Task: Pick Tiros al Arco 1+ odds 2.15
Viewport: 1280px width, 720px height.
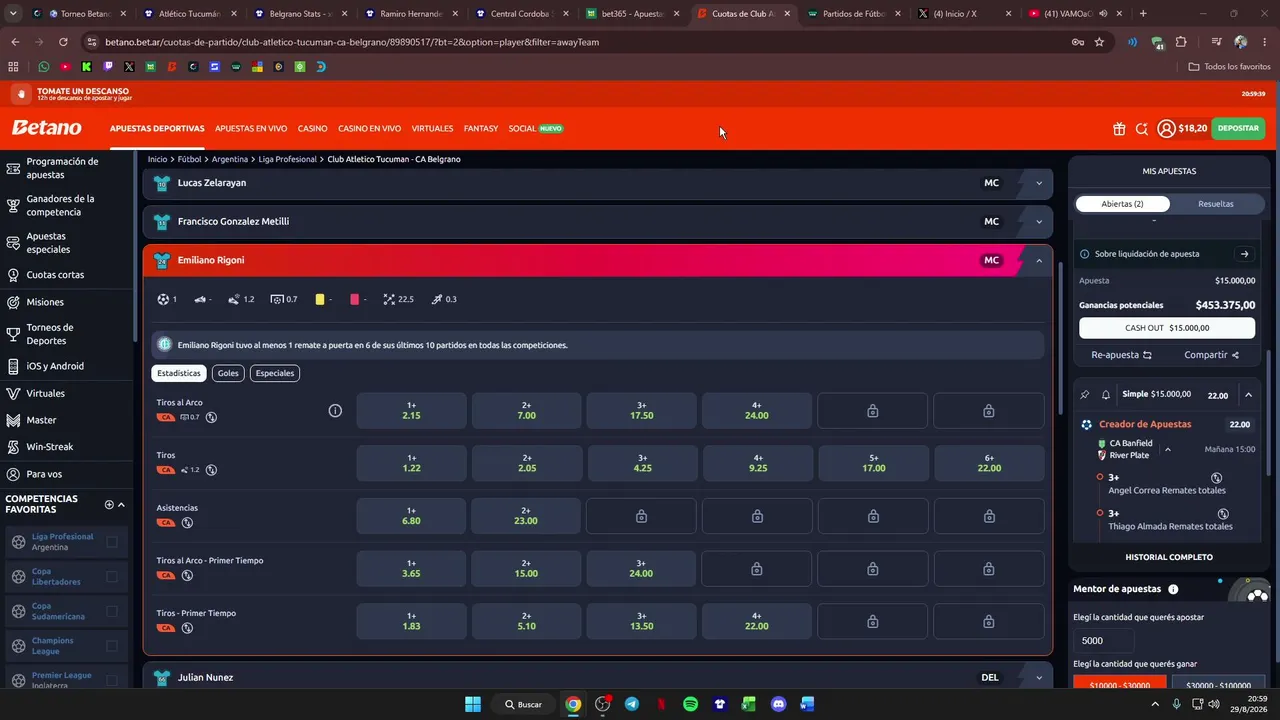Action: pyautogui.click(x=411, y=410)
